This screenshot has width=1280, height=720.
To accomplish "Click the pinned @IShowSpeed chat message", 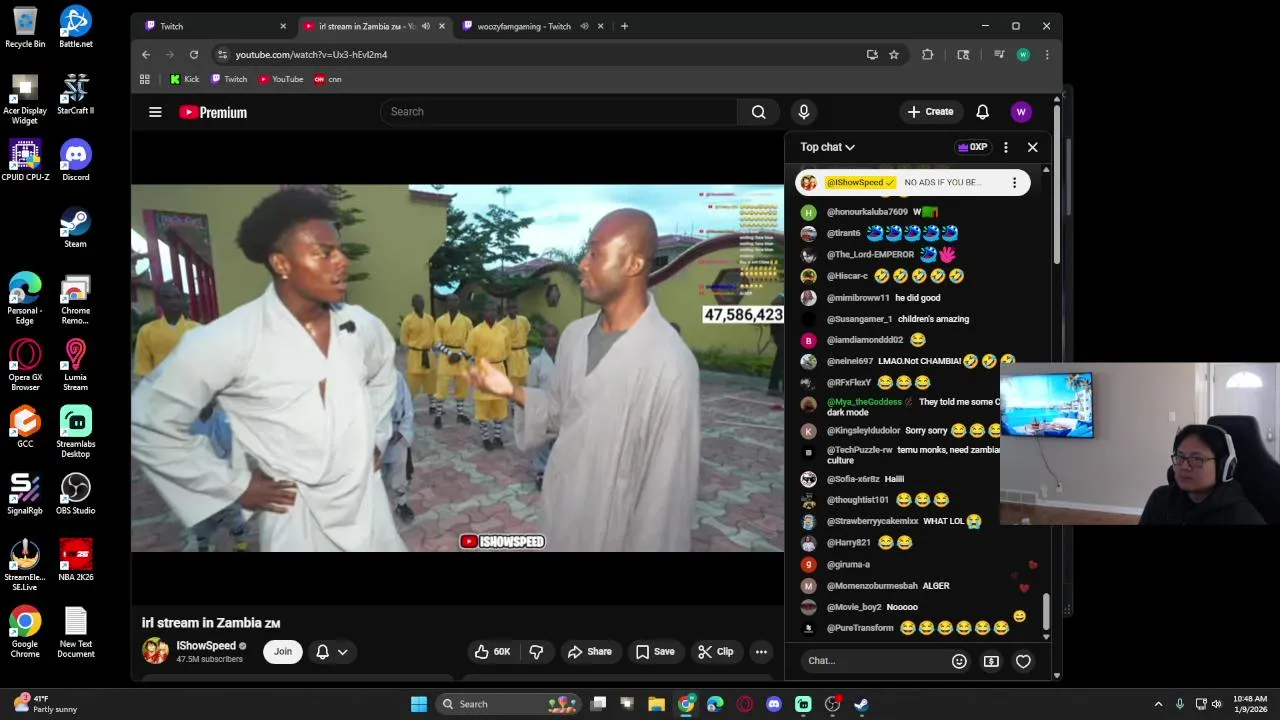I will pos(912,183).
